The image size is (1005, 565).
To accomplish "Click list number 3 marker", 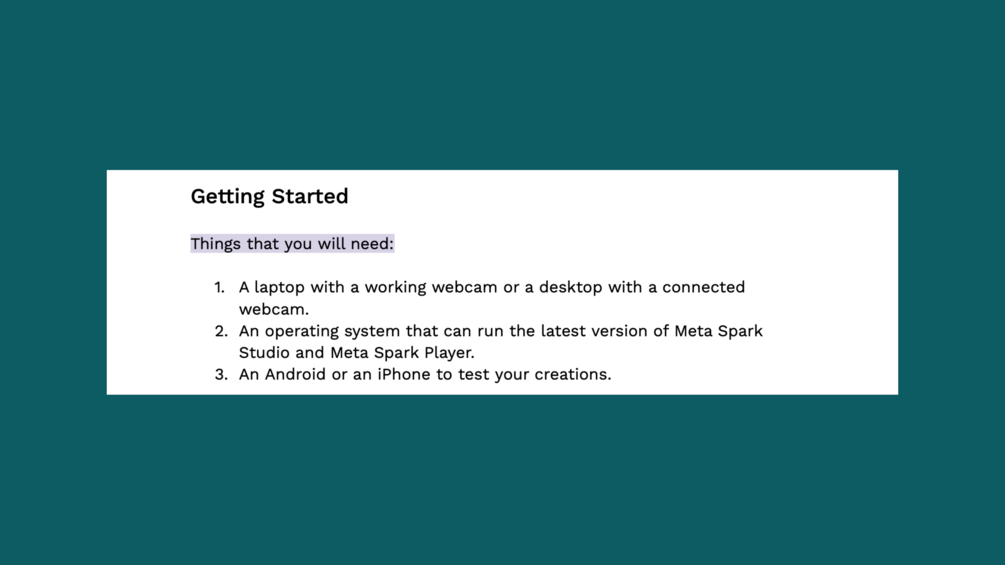I will coord(221,374).
